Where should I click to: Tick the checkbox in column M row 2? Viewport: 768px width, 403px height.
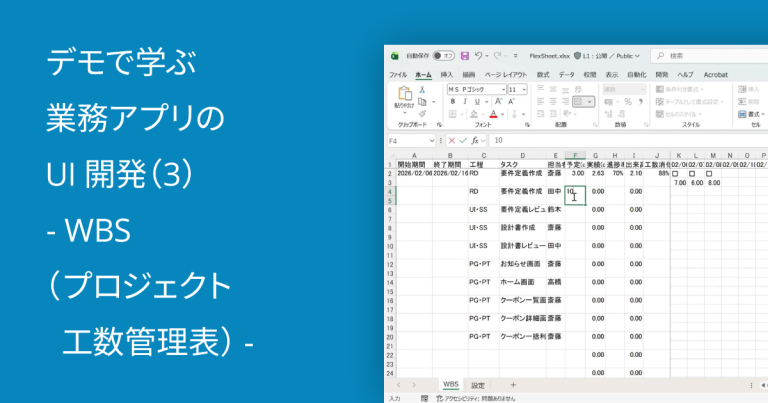(709, 174)
